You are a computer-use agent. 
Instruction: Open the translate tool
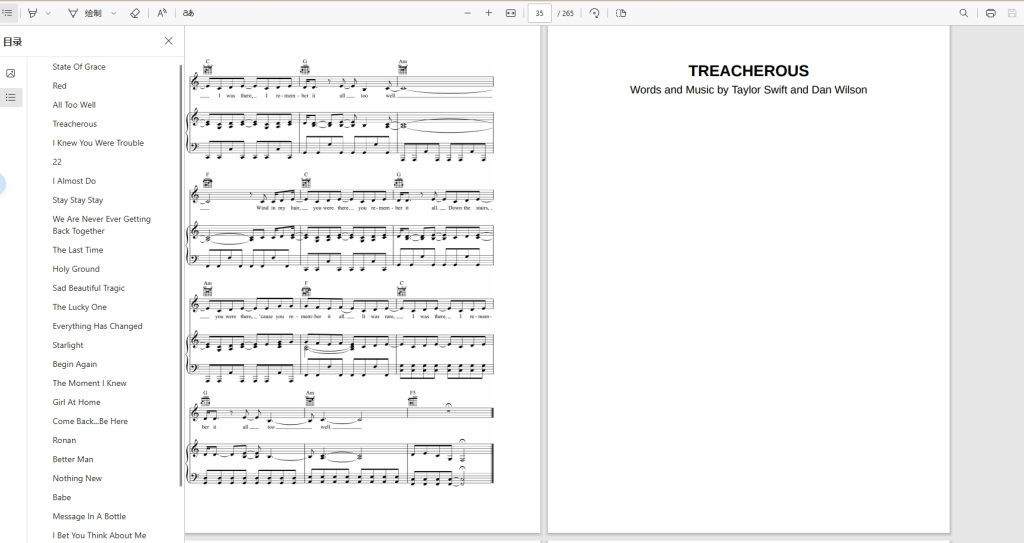pyautogui.click(x=189, y=13)
